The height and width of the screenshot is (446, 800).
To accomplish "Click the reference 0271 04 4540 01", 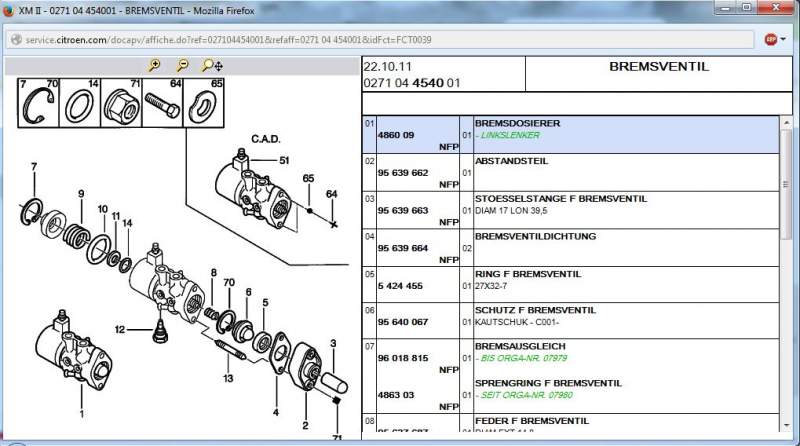I will coord(412,83).
